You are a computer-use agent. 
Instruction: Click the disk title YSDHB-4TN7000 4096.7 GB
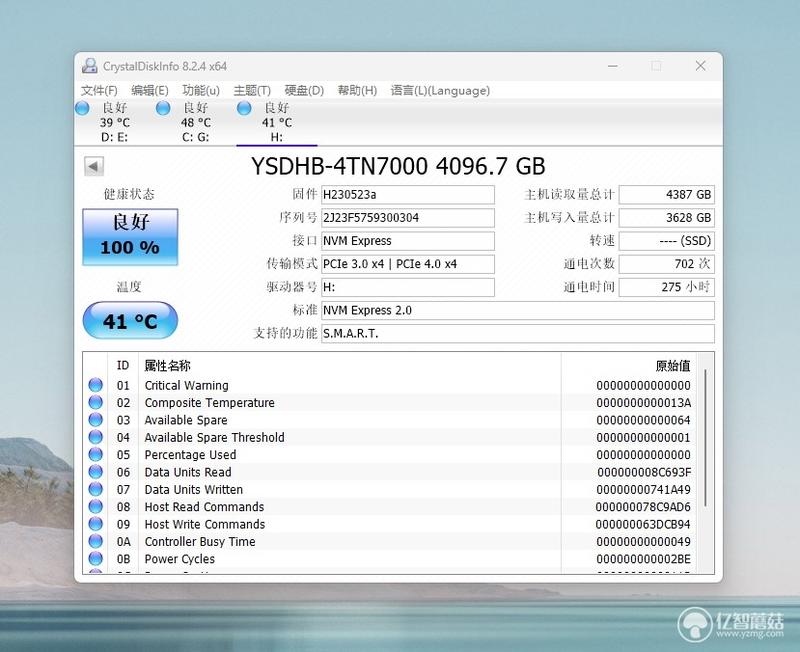[x=398, y=166]
